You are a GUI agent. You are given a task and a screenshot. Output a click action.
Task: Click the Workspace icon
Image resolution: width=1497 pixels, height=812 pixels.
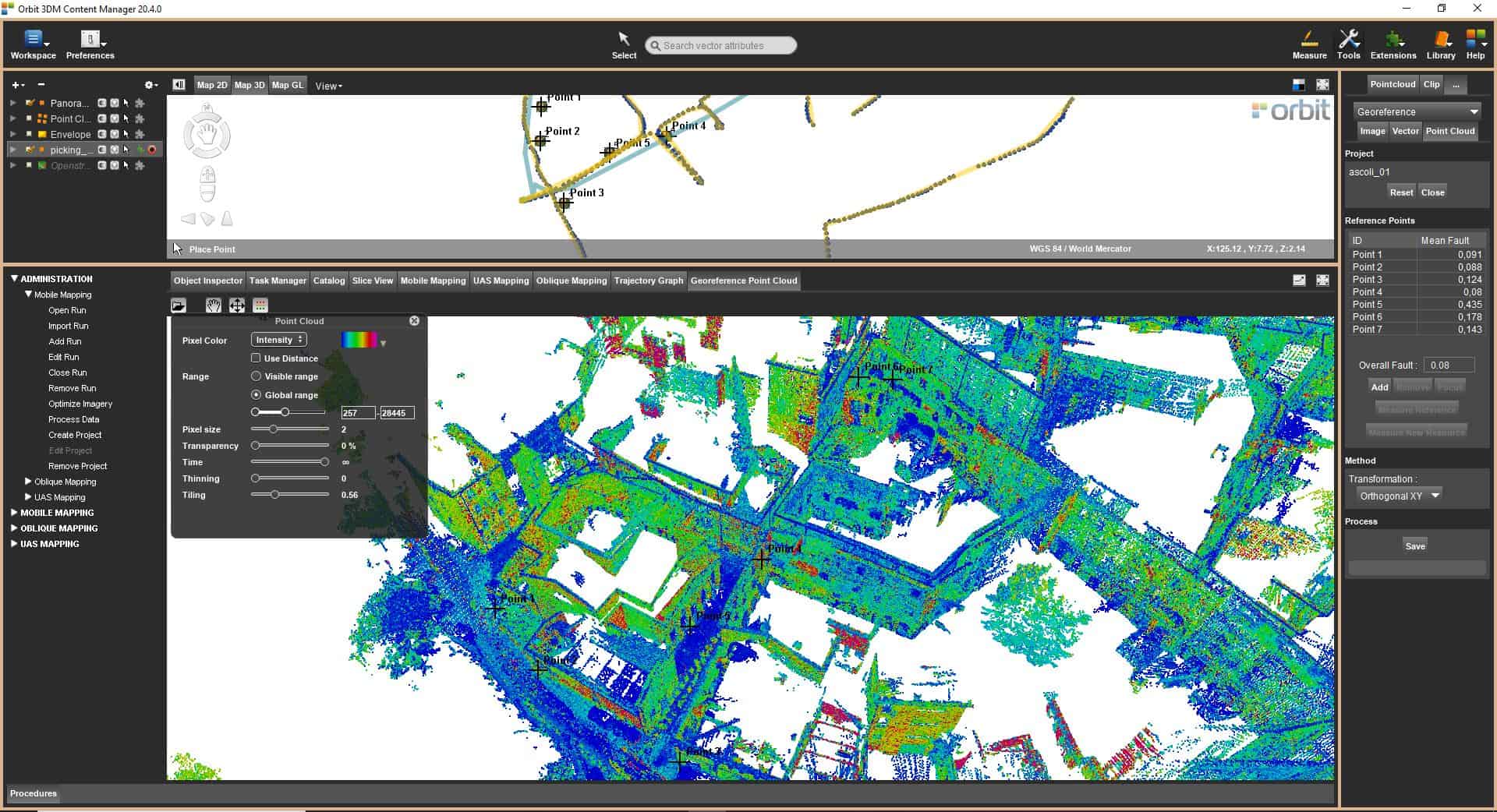[33, 44]
